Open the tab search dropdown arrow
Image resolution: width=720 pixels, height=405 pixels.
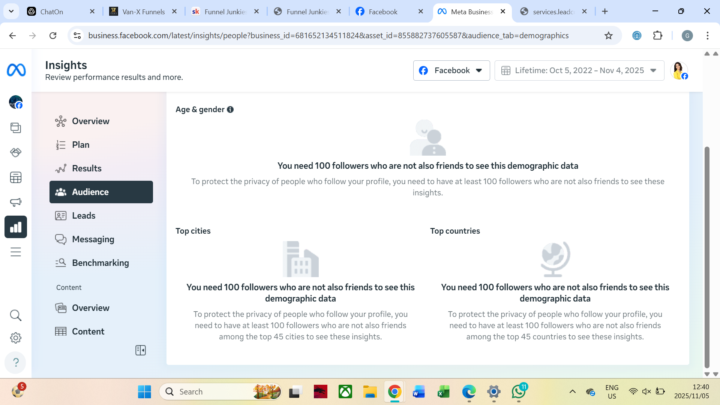(x=11, y=11)
